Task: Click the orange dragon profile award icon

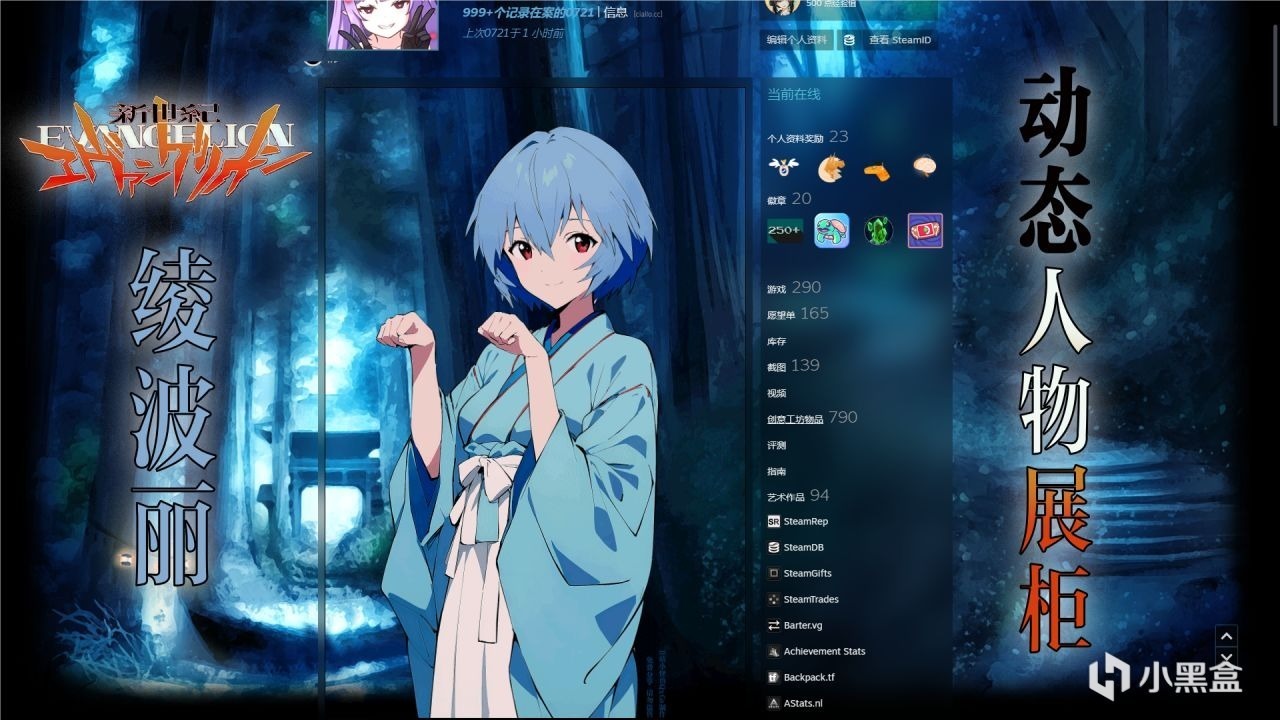Action: (x=830, y=167)
